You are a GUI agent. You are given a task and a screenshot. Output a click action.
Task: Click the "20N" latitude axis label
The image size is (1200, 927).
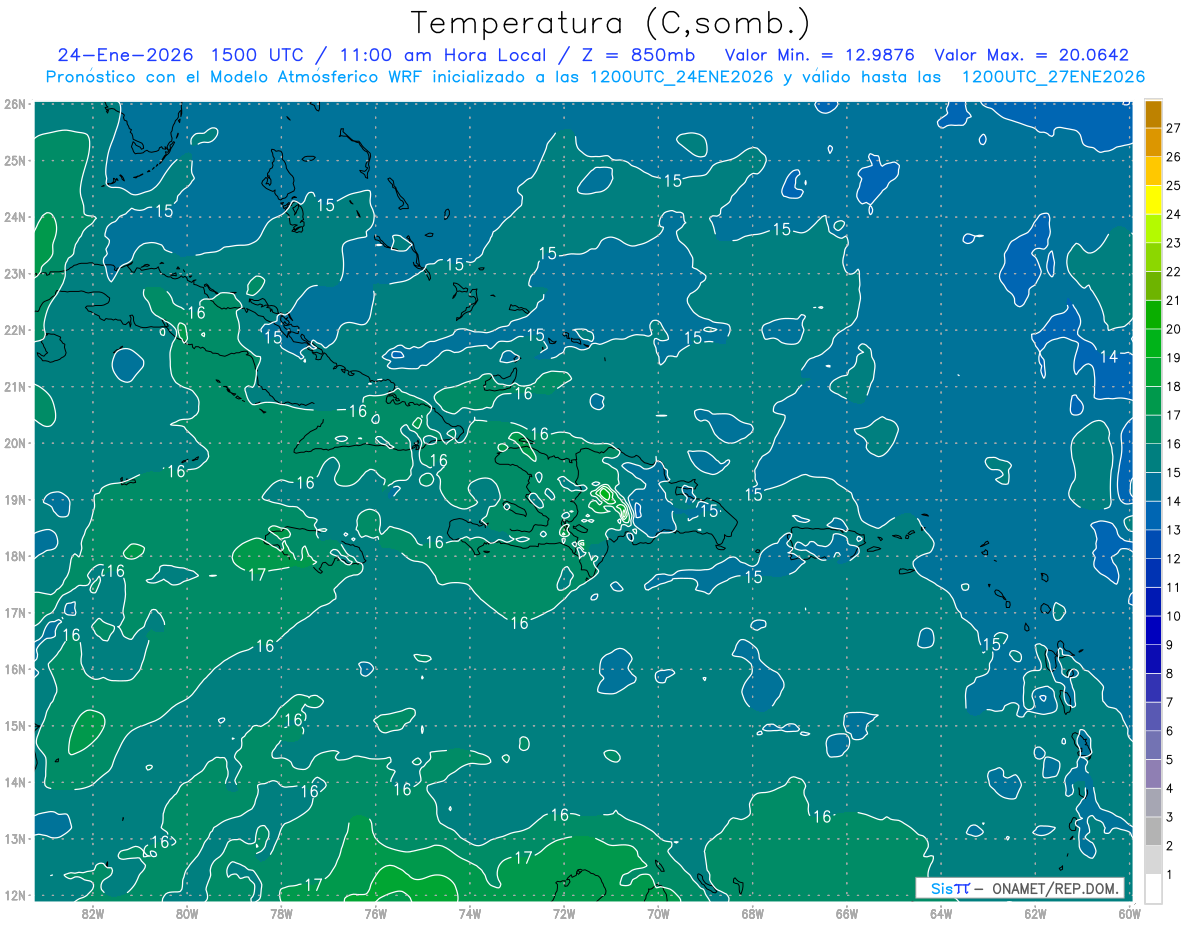[14, 443]
